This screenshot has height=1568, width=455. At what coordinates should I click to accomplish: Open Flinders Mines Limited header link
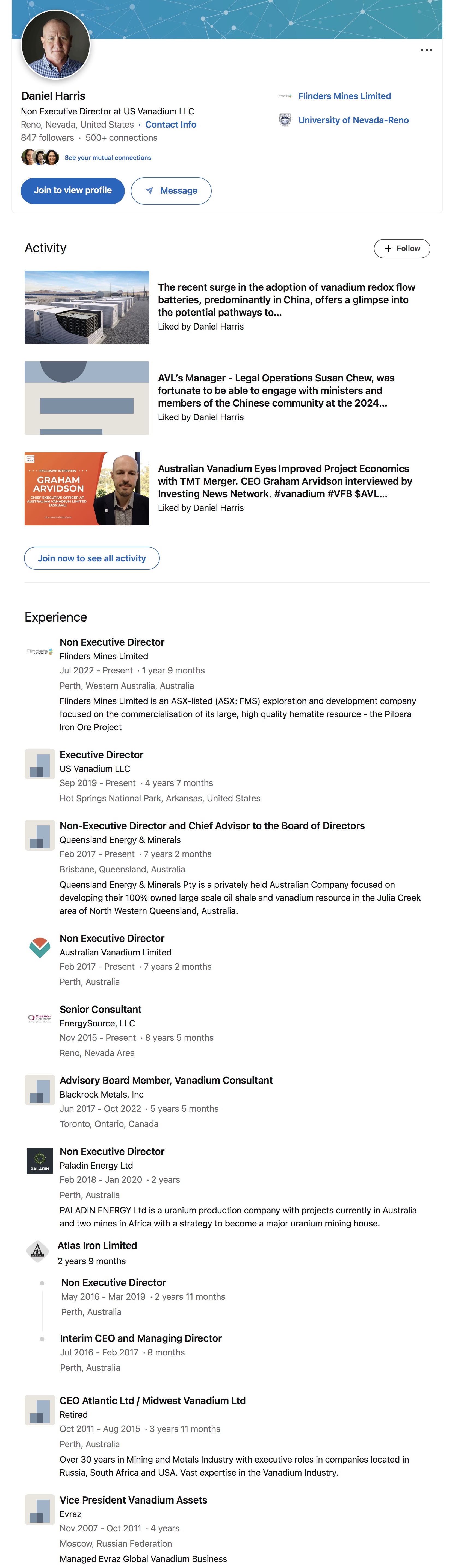[x=344, y=96]
